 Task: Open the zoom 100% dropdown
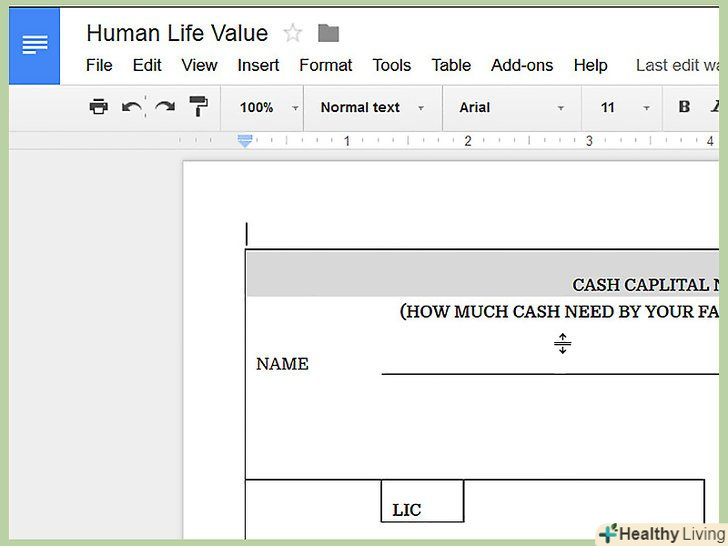coord(268,107)
